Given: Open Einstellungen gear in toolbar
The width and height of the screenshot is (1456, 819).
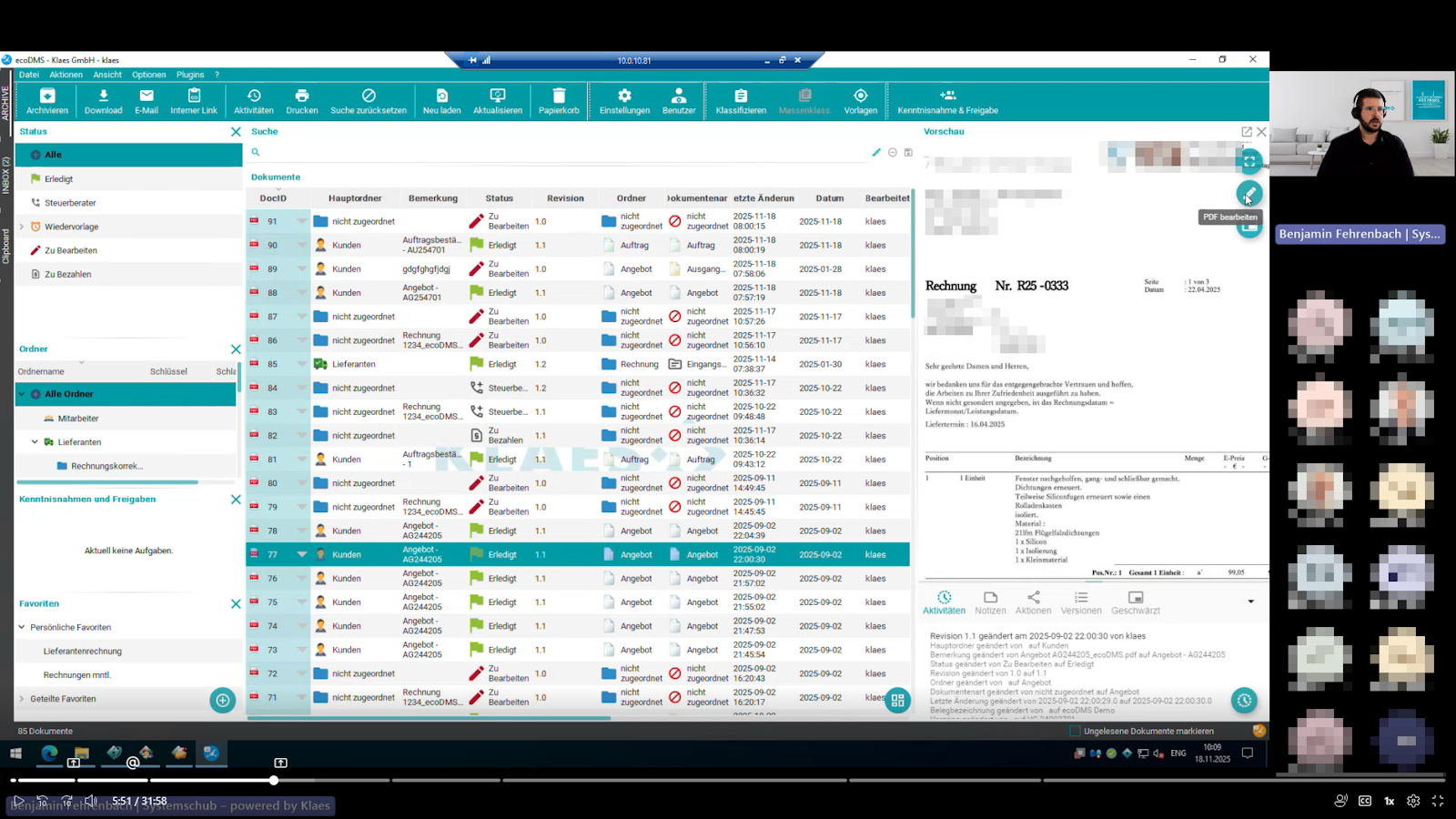Looking at the screenshot, I should pyautogui.click(x=624, y=96).
